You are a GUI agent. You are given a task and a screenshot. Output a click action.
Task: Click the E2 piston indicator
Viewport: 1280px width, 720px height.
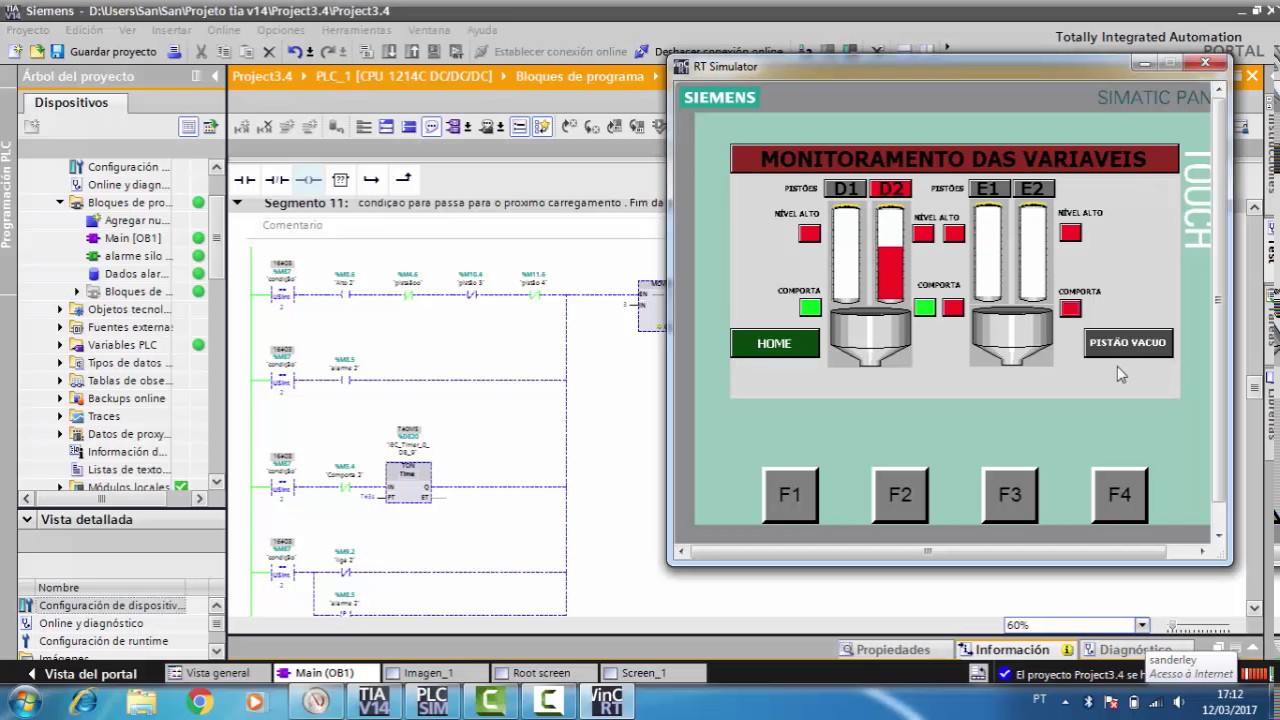tap(1032, 189)
